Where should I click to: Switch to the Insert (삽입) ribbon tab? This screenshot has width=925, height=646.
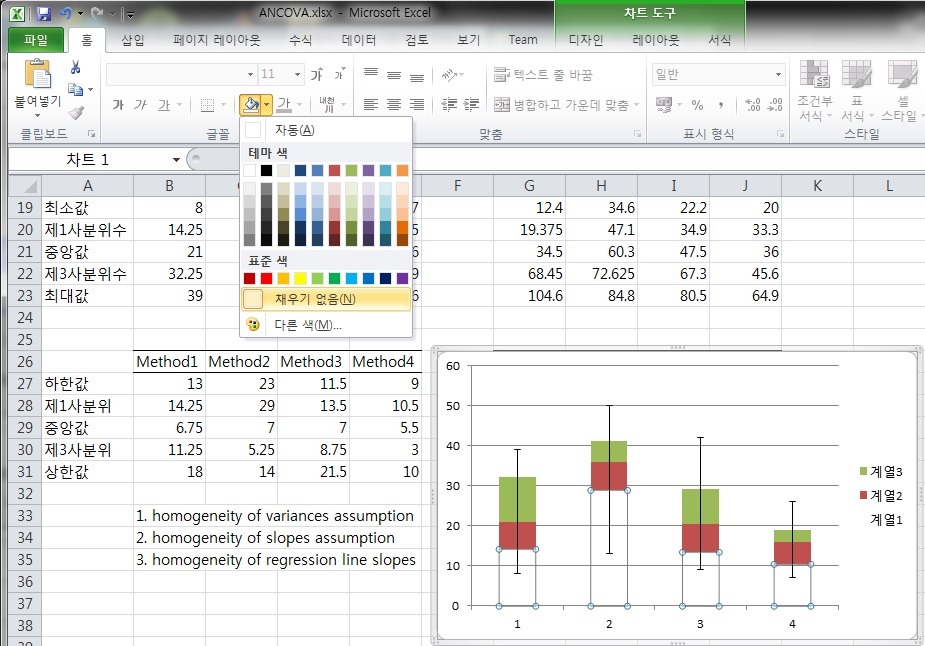[132, 40]
